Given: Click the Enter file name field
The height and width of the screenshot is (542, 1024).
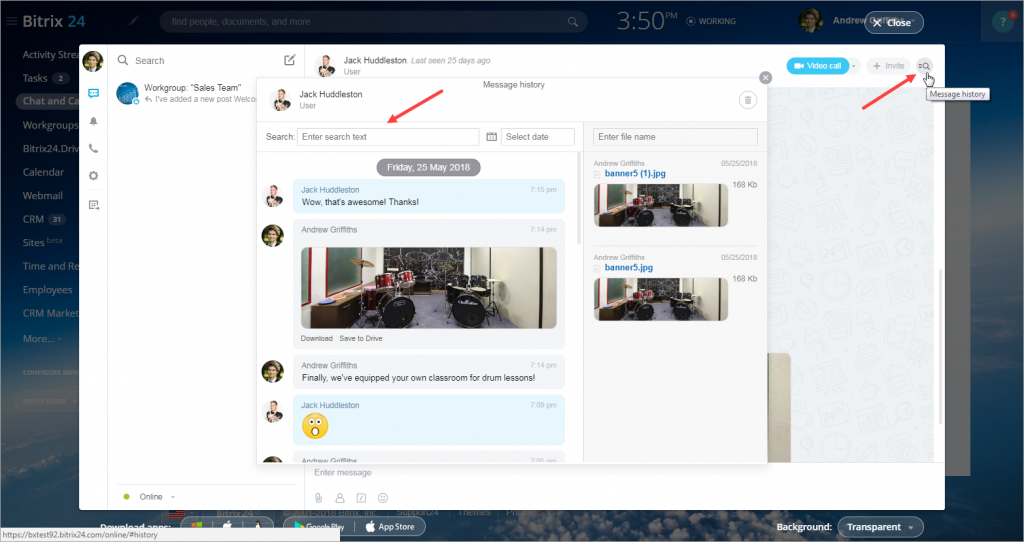Looking at the screenshot, I should pos(675,136).
